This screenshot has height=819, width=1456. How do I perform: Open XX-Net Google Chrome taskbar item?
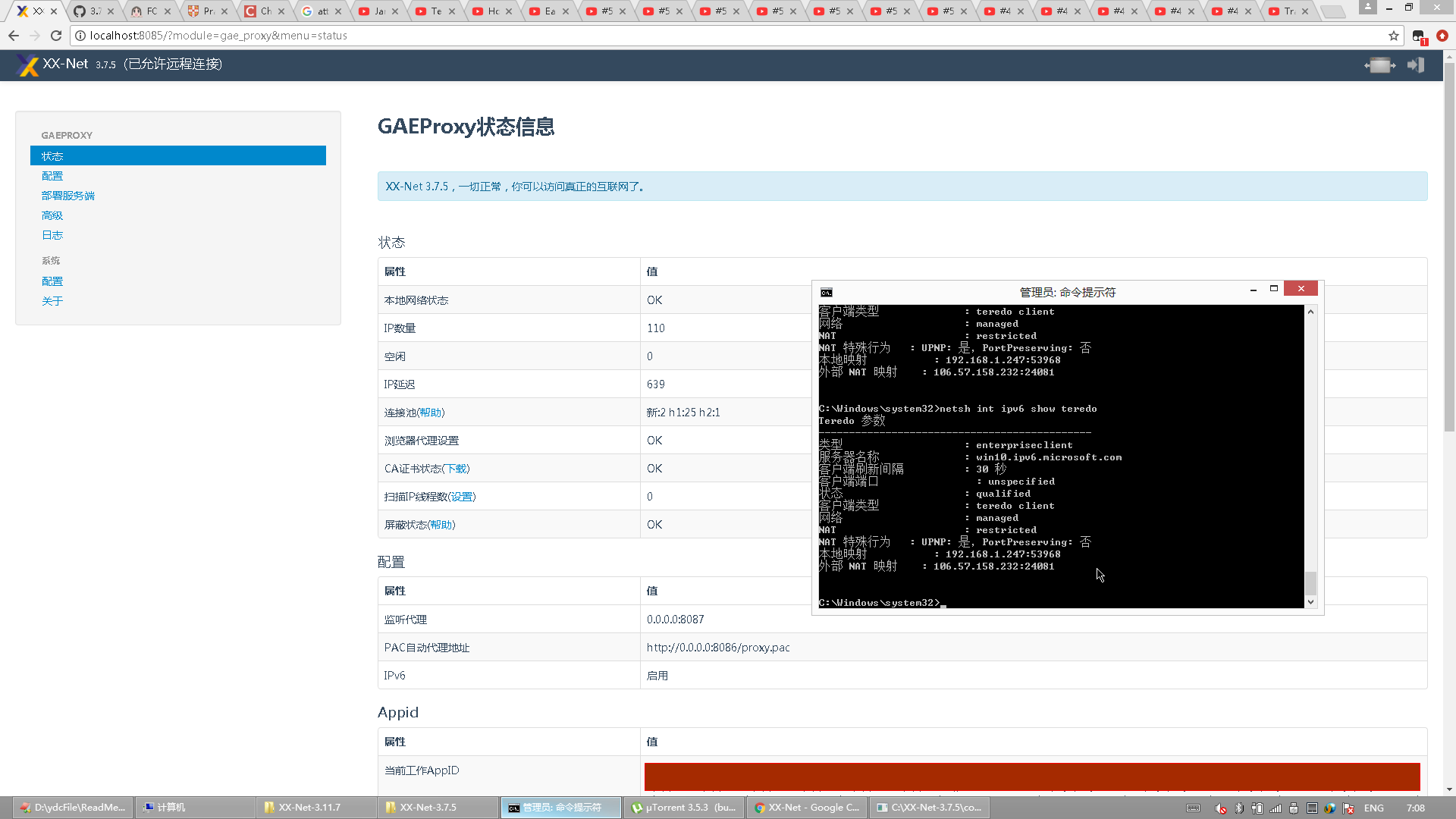tap(806, 808)
